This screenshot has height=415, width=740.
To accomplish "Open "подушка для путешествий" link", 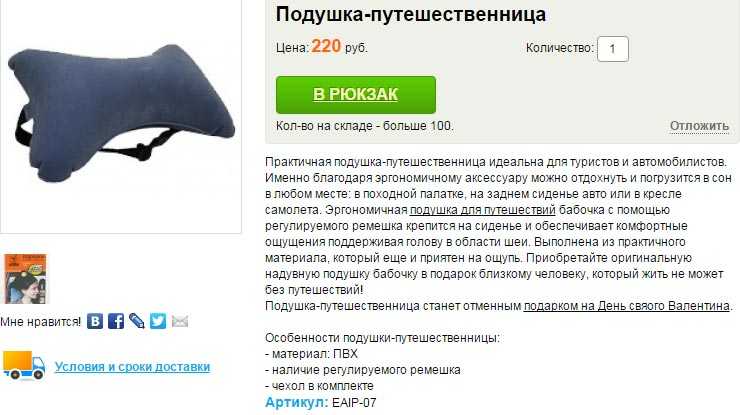I will (x=482, y=210).
